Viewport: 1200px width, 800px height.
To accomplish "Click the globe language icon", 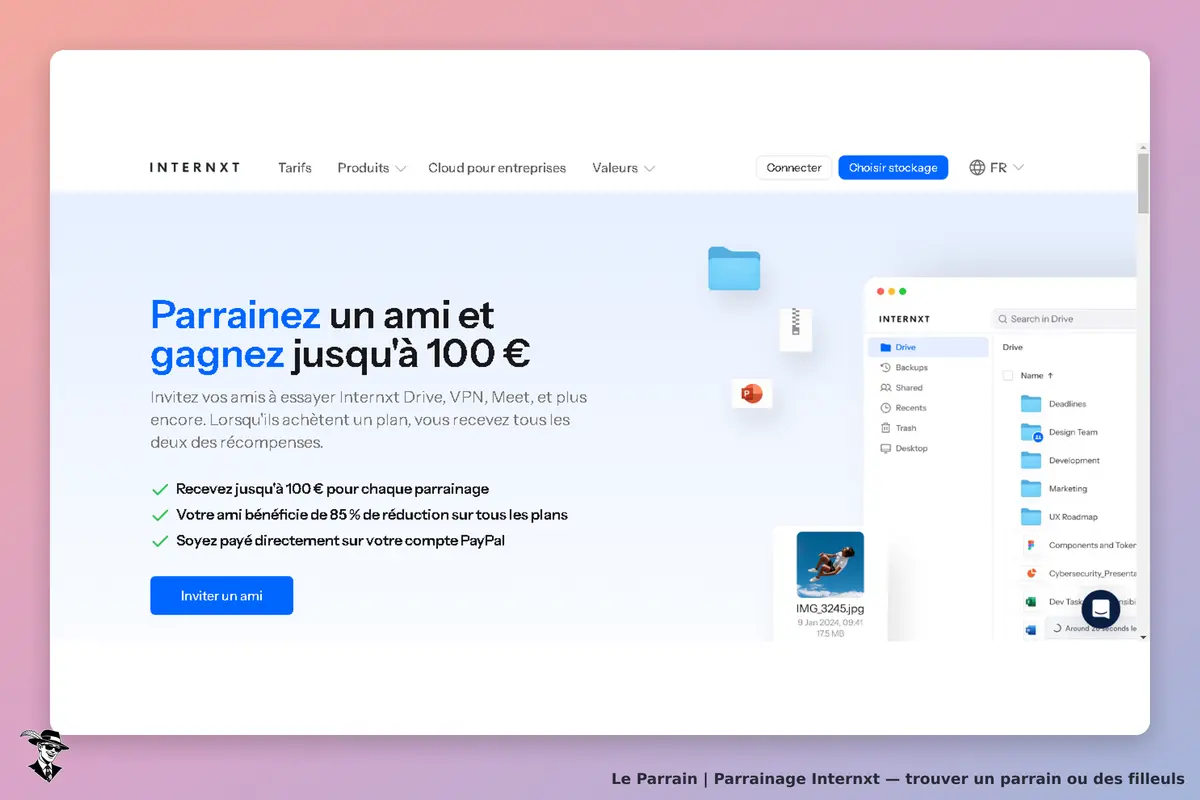I will coord(977,168).
